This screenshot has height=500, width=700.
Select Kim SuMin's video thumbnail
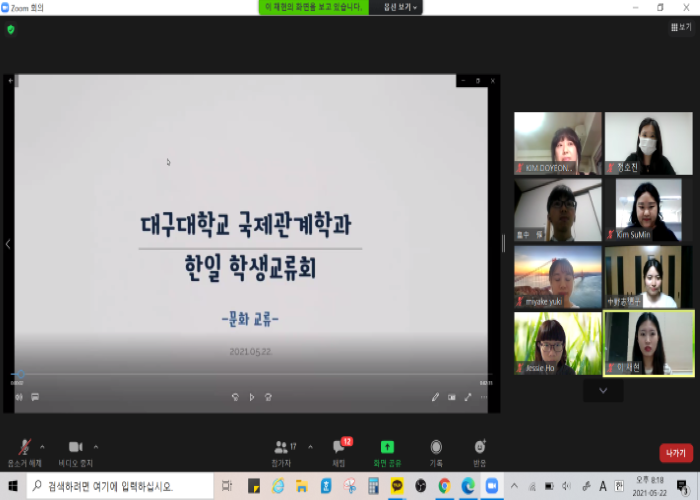coord(647,210)
